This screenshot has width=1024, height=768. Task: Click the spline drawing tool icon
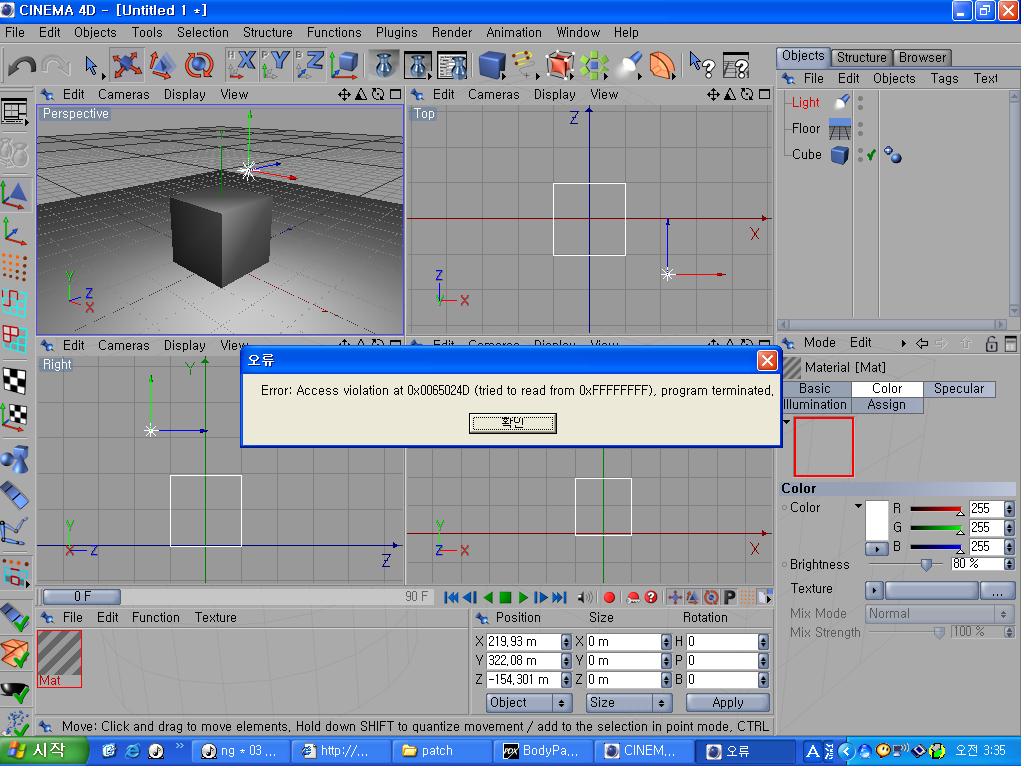(524, 65)
